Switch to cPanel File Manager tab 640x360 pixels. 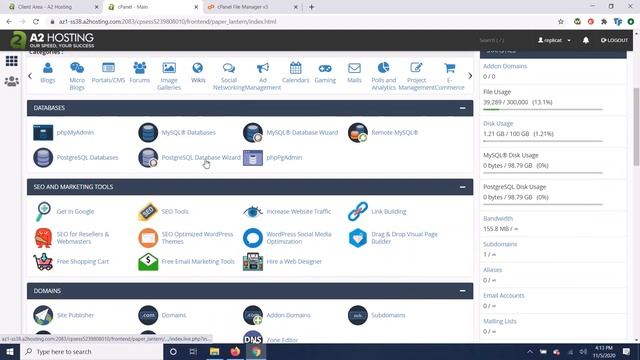[x=252, y=7]
